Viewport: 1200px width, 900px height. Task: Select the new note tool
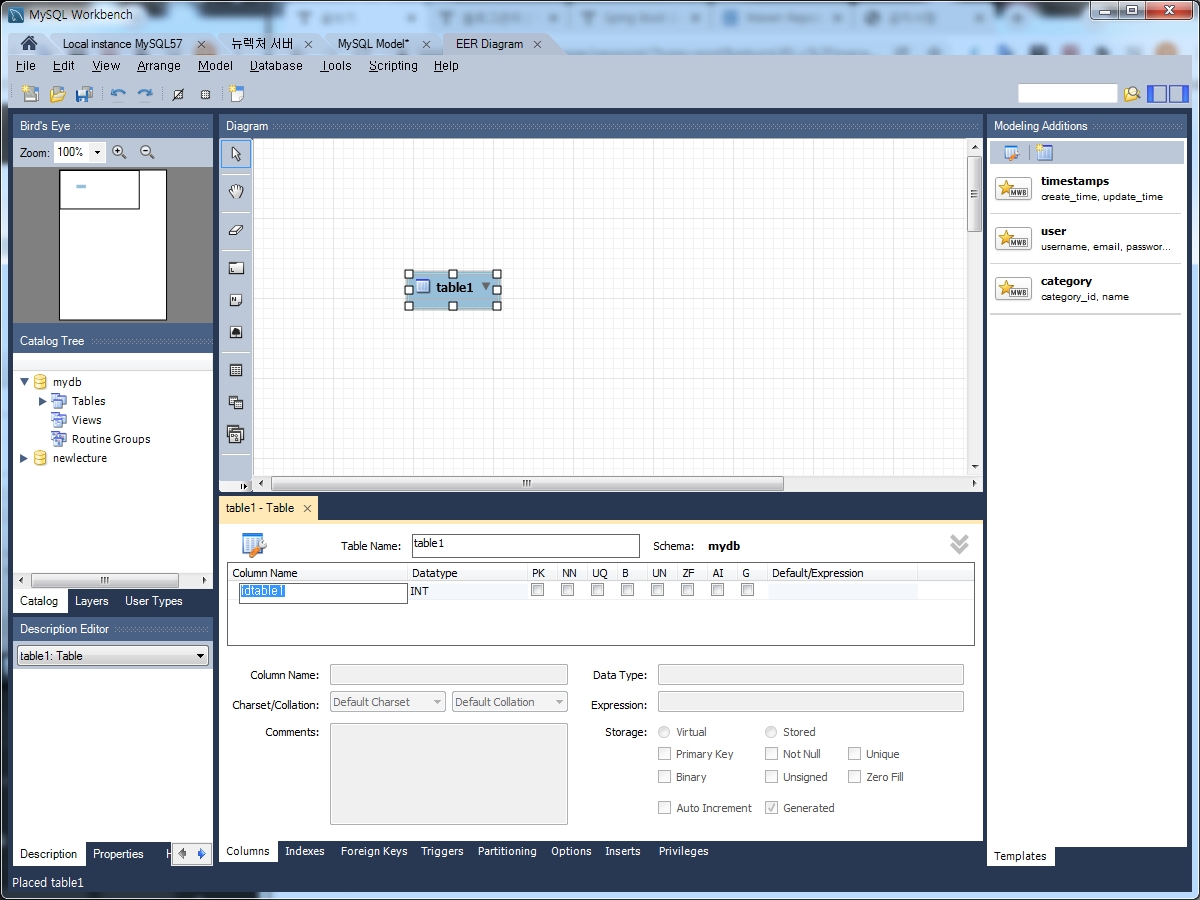[x=236, y=300]
